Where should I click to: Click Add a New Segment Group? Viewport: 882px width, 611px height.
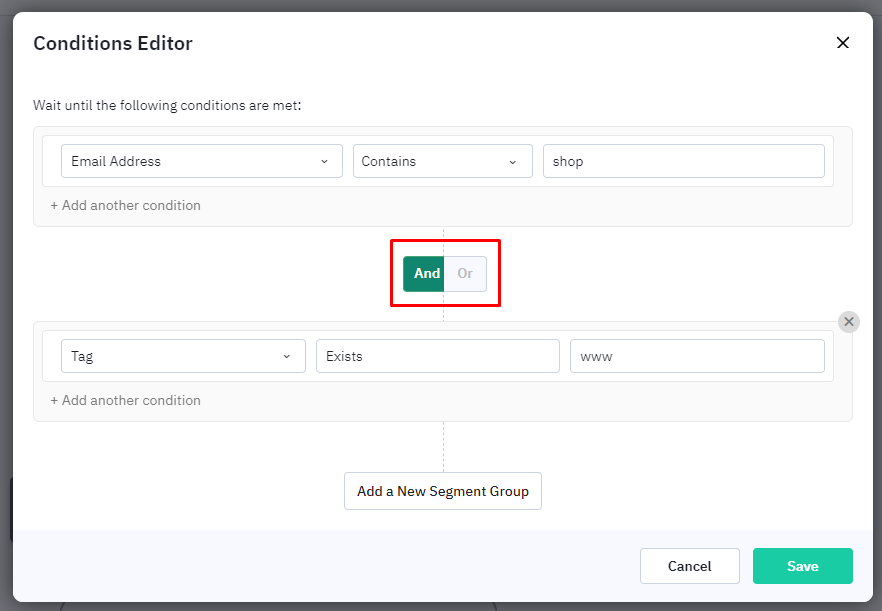pos(443,491)
